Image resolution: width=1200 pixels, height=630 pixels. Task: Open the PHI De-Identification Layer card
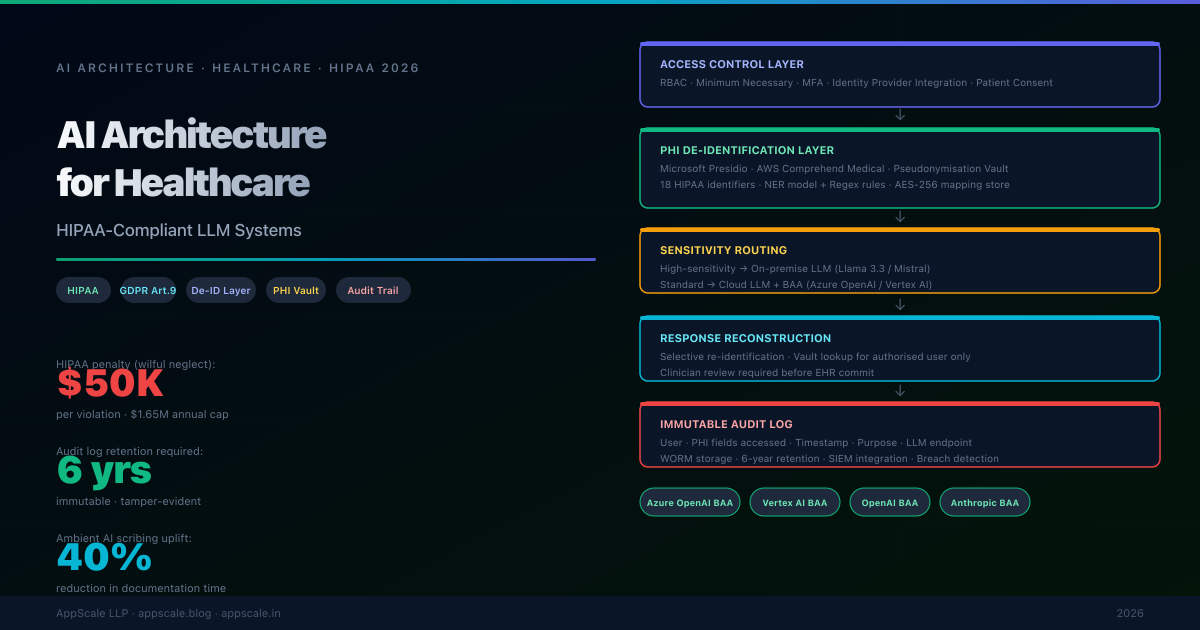[x=900, y=168]
